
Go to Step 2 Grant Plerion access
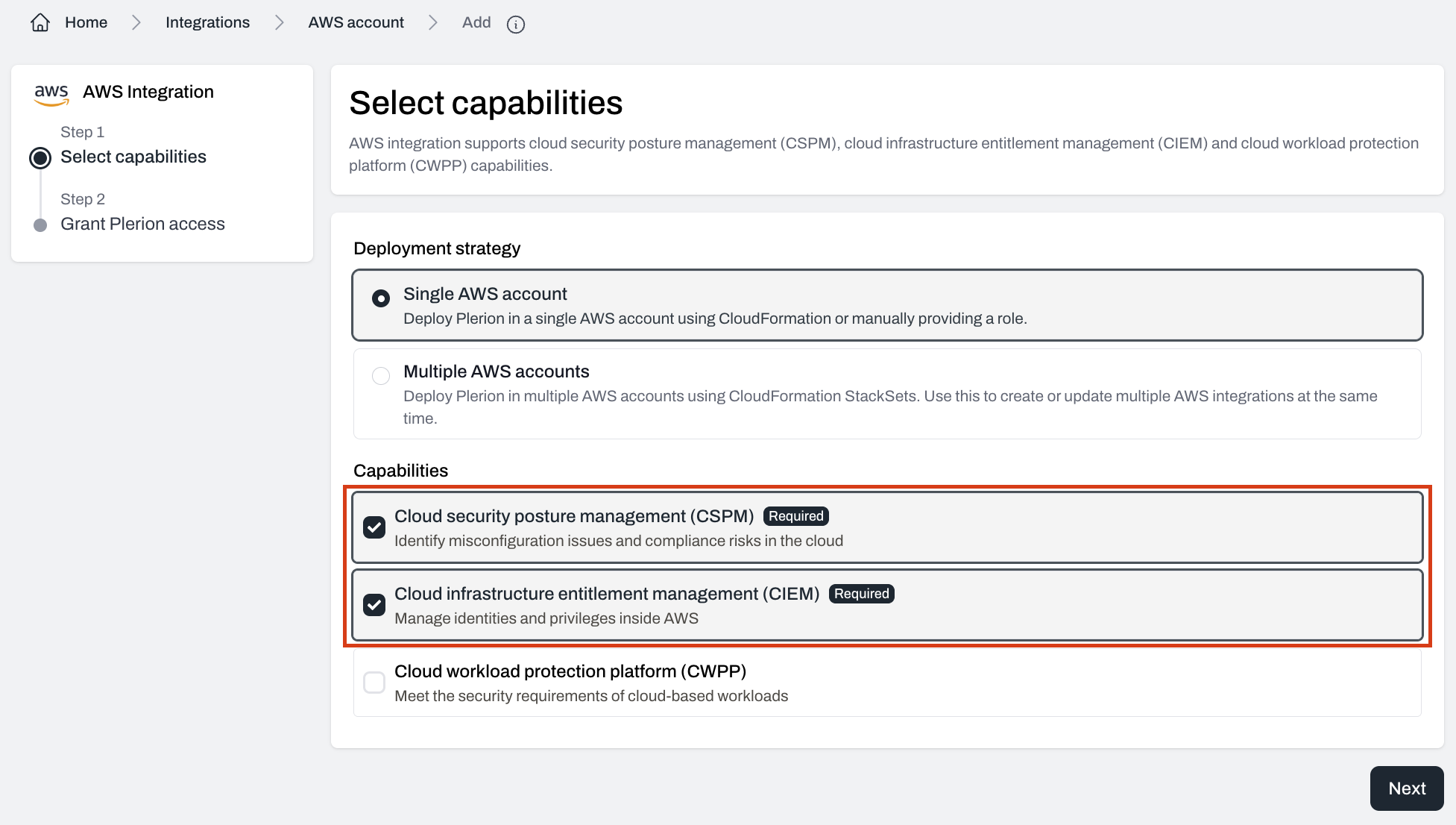pos(142,224)
